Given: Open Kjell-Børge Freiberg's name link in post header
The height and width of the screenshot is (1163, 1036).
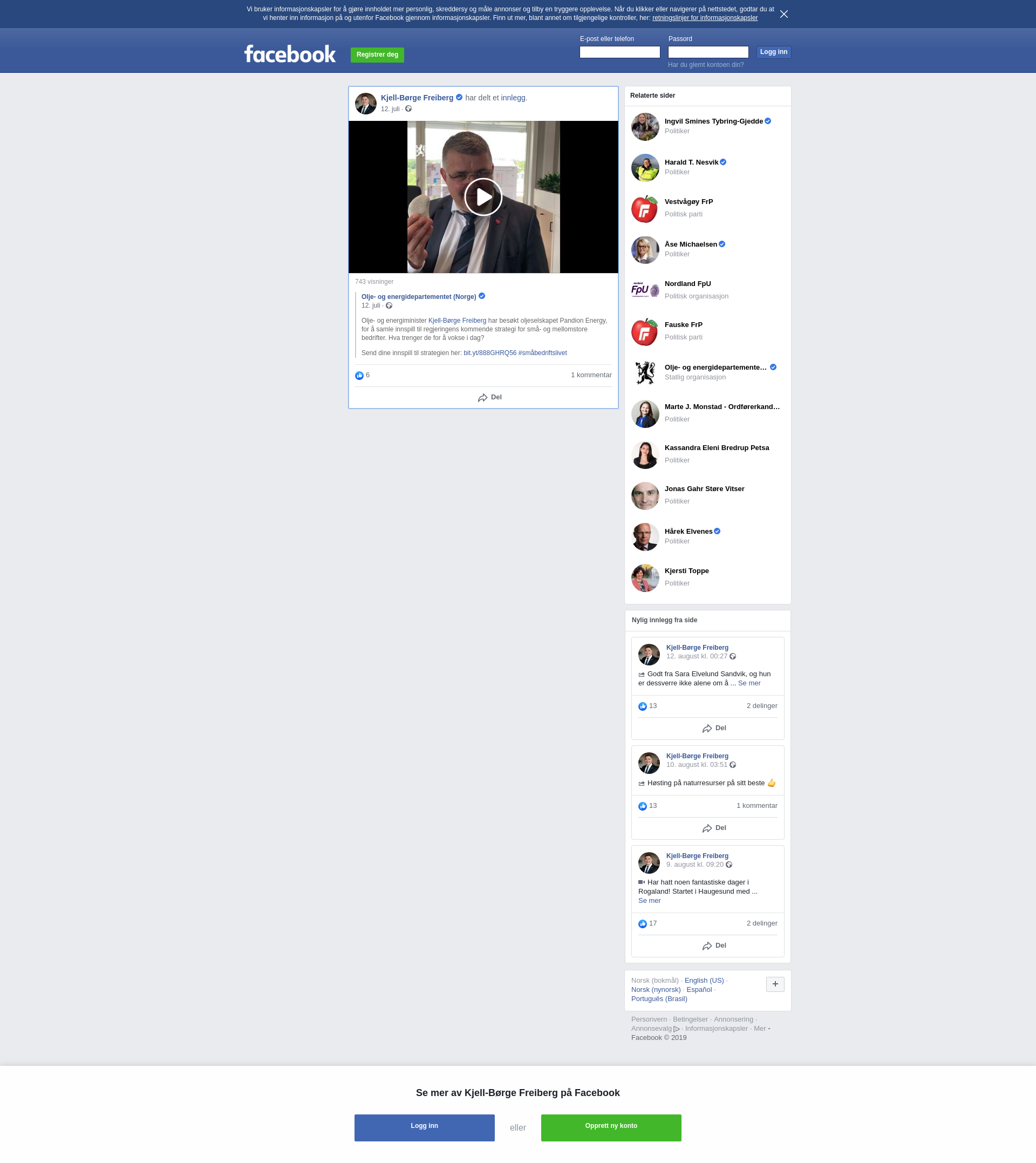Looking at the screenshot, I should 417,98.
